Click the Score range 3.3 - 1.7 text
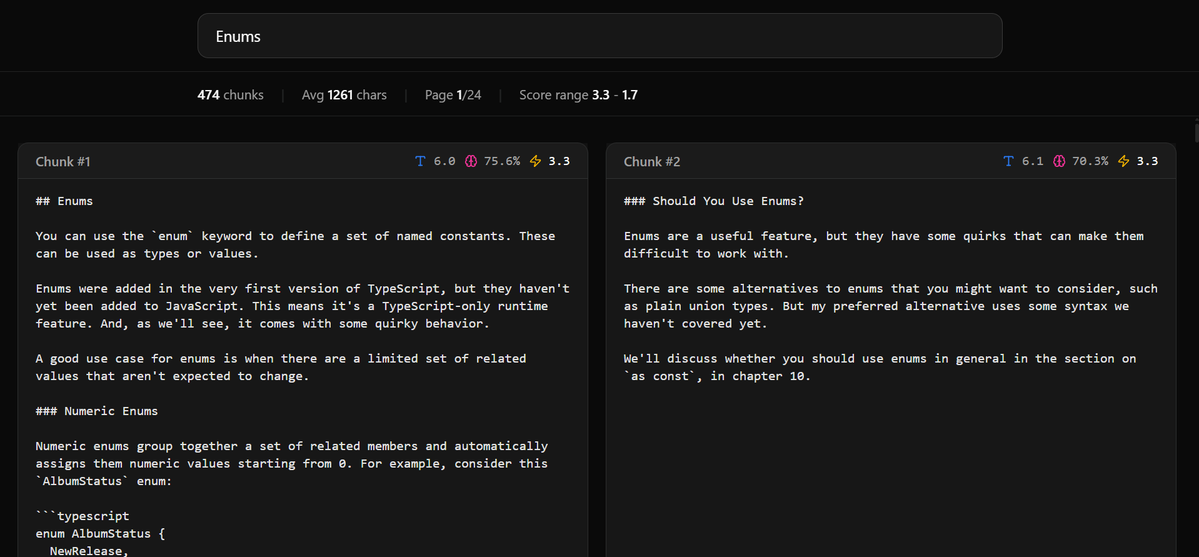Image resolution: width=1199 pixels, height=557 pixels. (578, 95)
